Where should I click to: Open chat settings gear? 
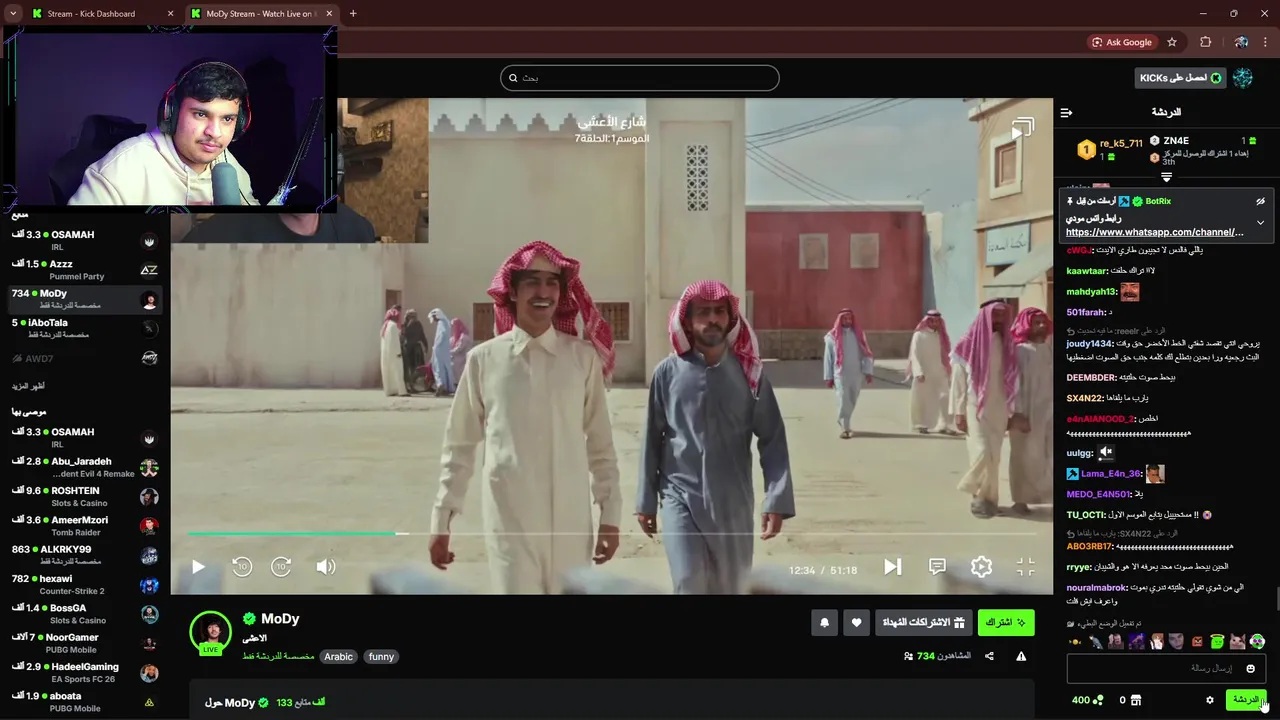tap(1209, 700)
